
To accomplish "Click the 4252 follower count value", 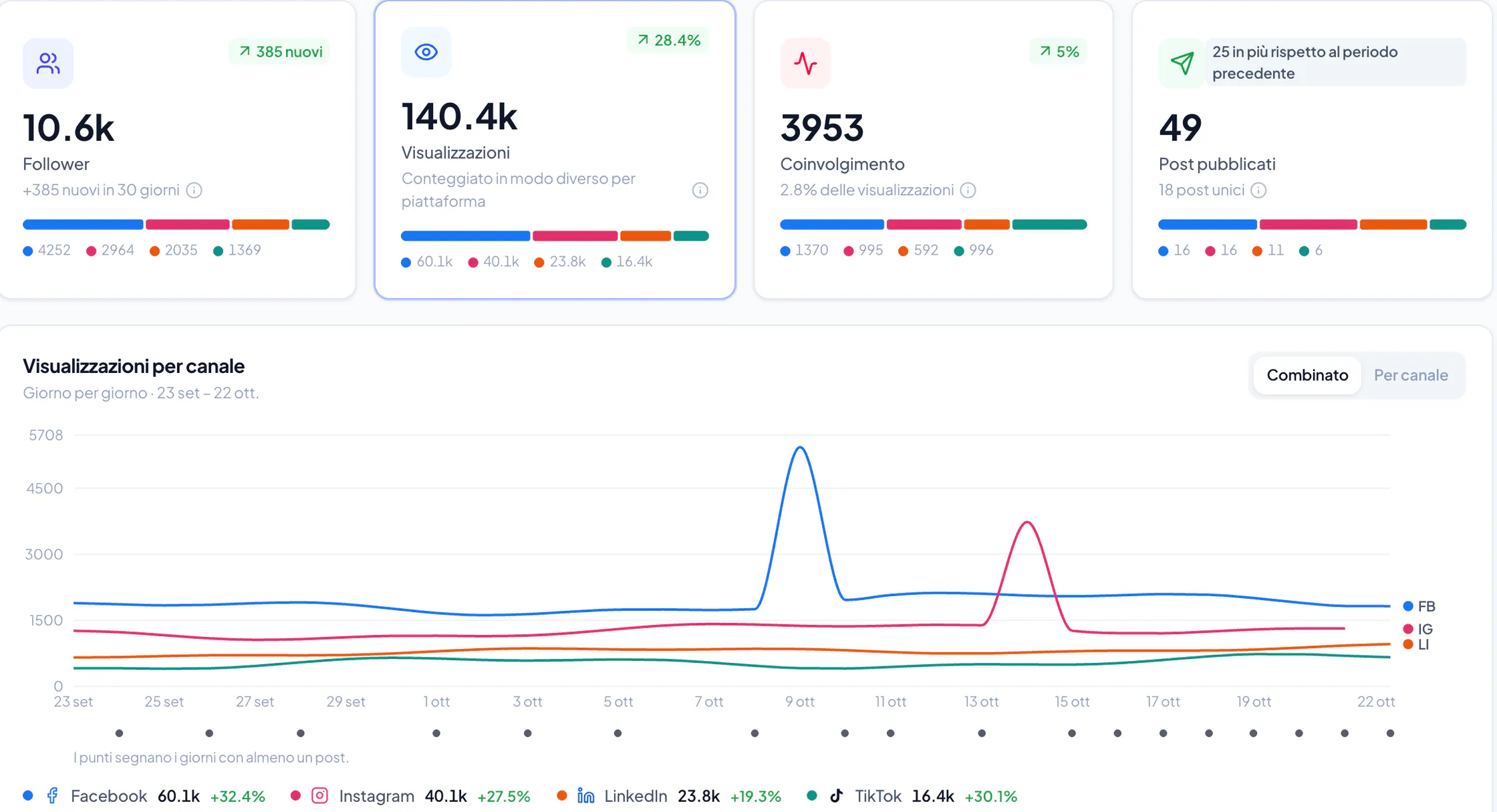I will click(x=54, y=250).
